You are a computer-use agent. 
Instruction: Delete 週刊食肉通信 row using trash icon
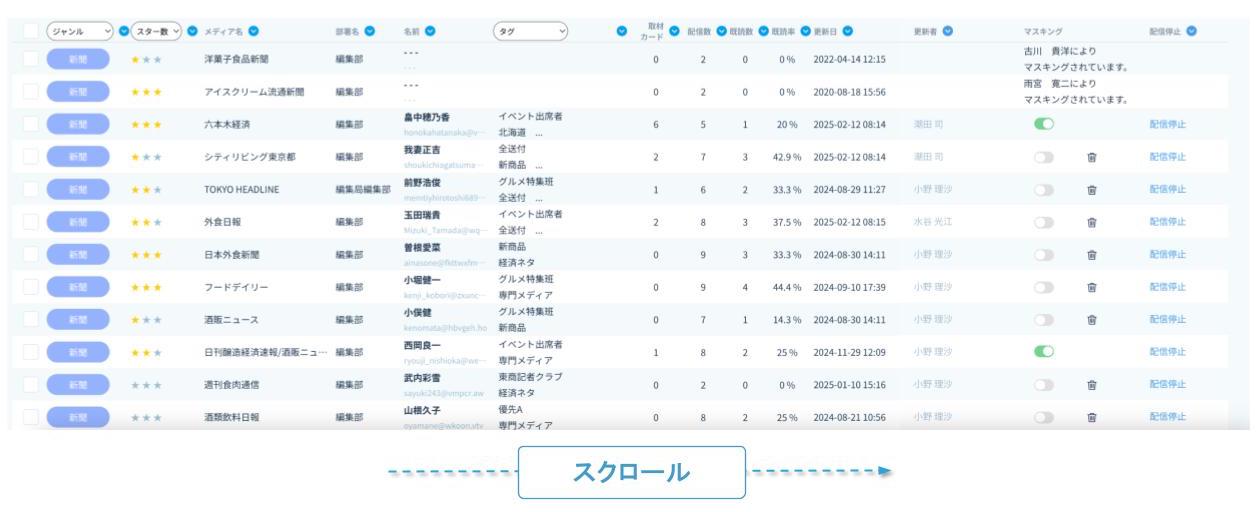pyautogui.click(x=1092, y=384)
